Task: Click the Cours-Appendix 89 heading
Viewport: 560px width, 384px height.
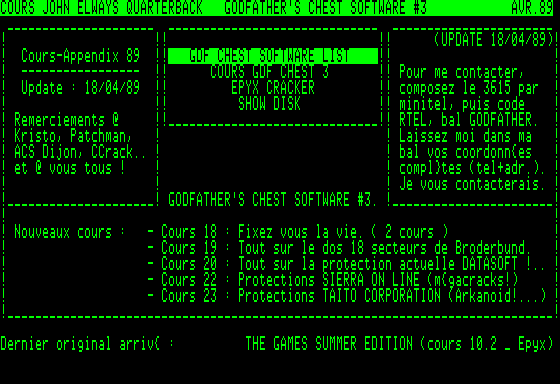Action: point(80,56)
